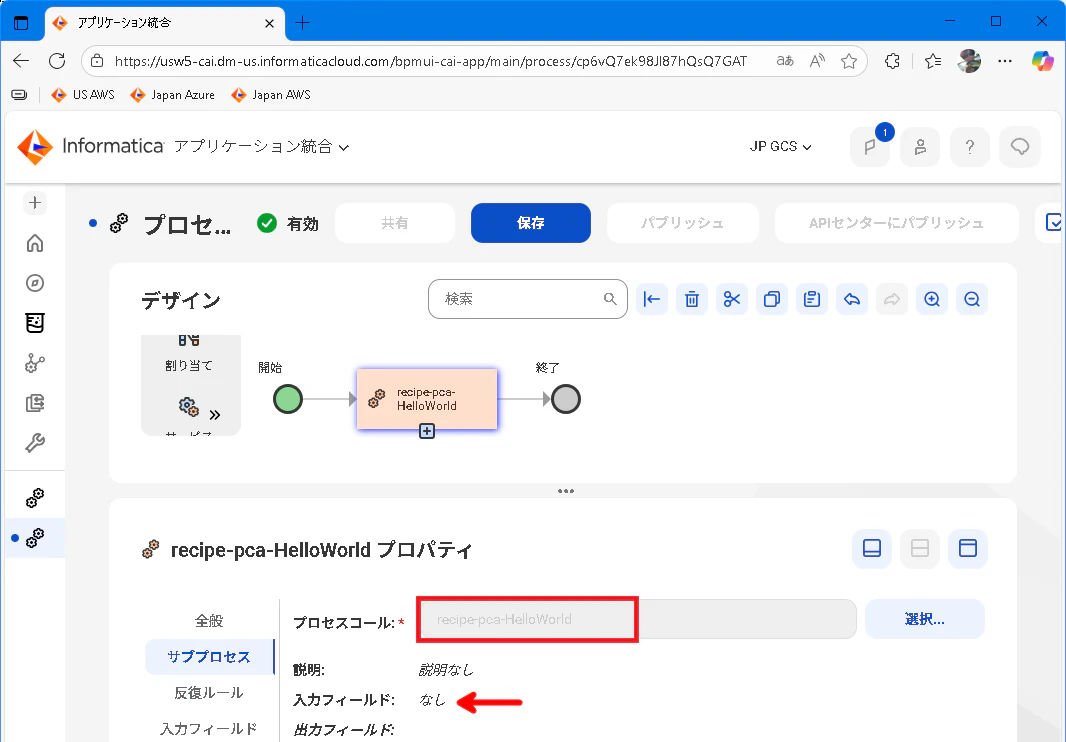Click the Informatica logo
The image size is (1066, 742).
(90, 146)
